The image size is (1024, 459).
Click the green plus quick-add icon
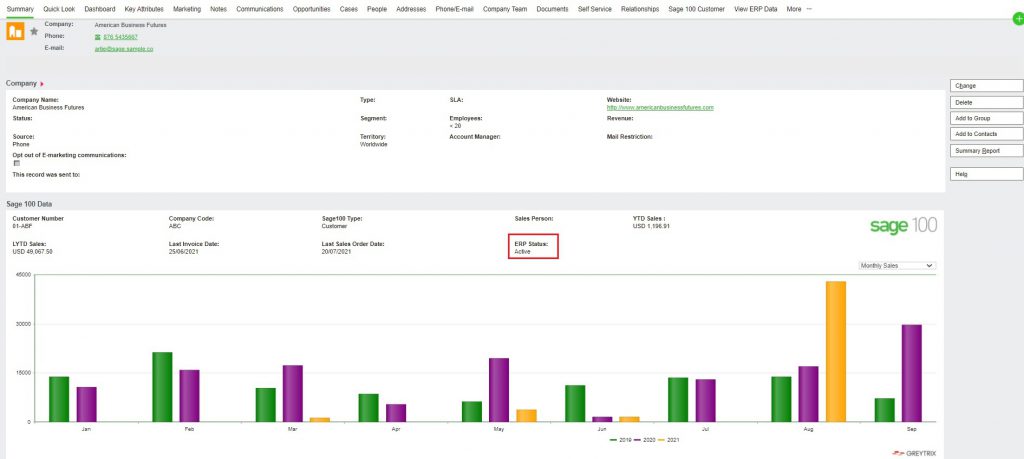click(x=1018, y=20)
